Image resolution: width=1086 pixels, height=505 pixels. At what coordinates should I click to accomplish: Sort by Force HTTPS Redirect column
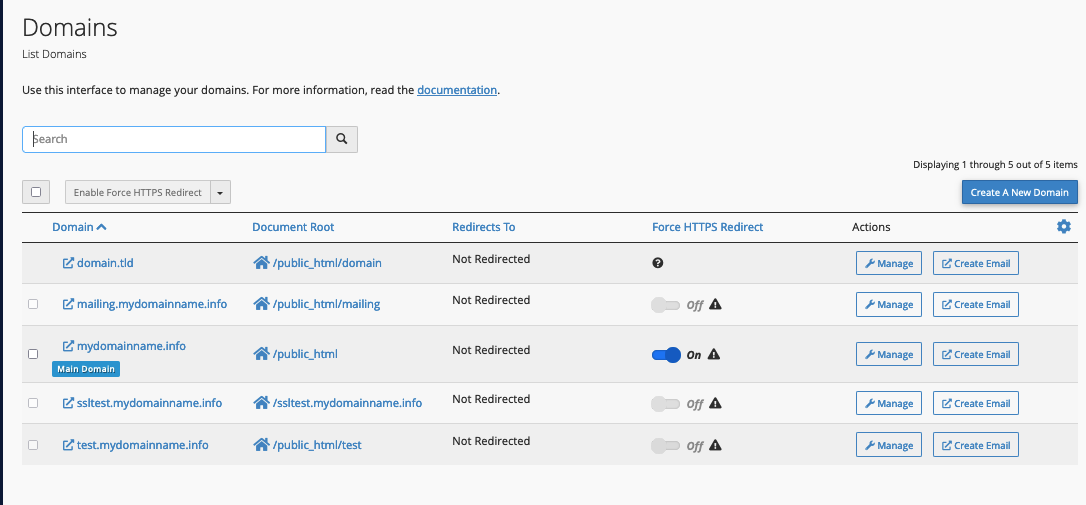tap(707, 227)
